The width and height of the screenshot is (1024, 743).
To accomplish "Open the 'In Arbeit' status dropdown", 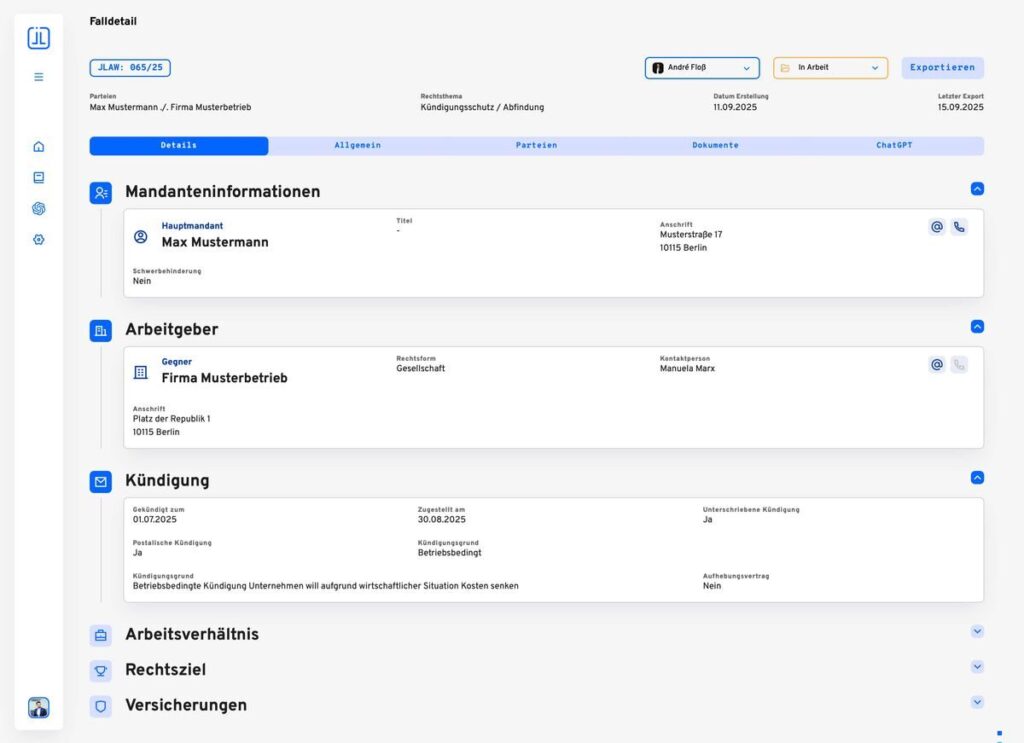I will (x=830, y=68).
